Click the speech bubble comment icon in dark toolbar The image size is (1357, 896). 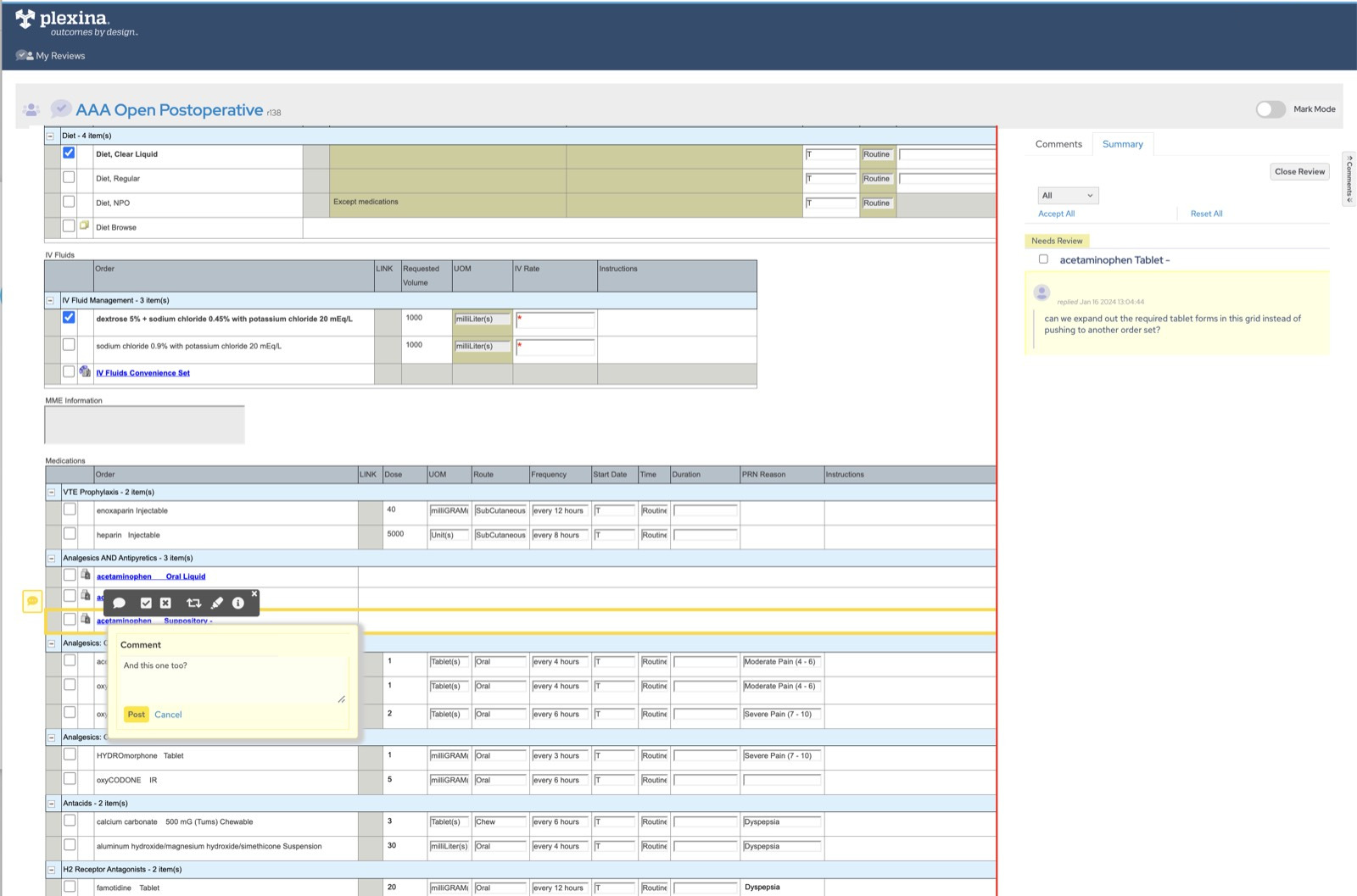click(x=120, y=603)
